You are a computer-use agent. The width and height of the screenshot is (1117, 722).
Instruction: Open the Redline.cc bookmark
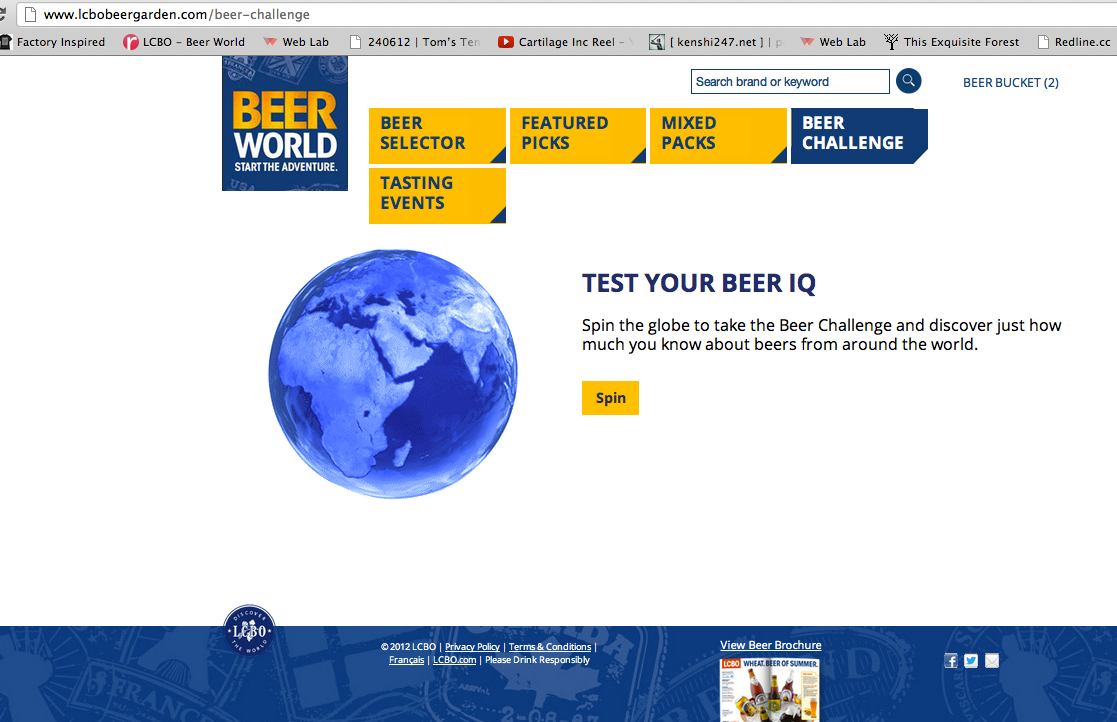[1074, 42]
